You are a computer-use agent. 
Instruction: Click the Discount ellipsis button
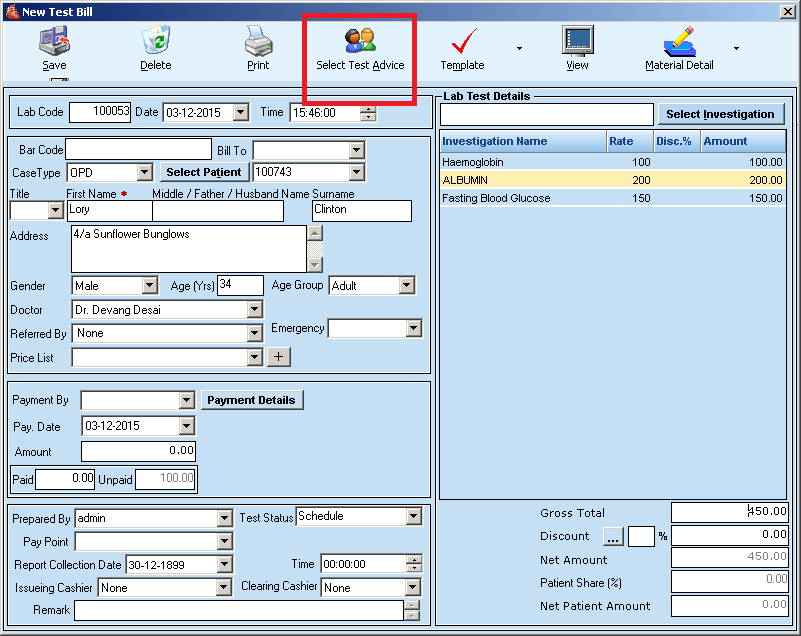coord(613,537)
